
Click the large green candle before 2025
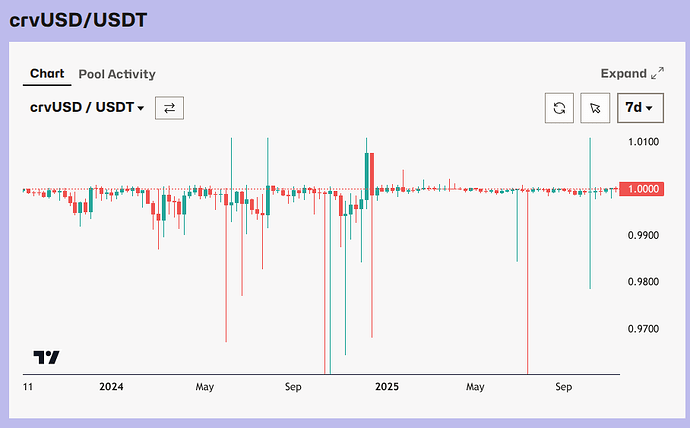(x=369, y=175)
